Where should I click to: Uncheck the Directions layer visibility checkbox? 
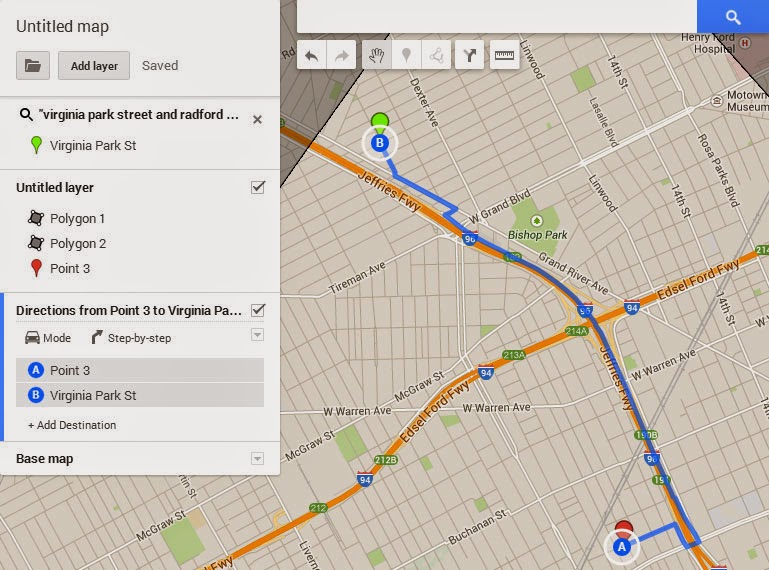[x=258, y=310]
